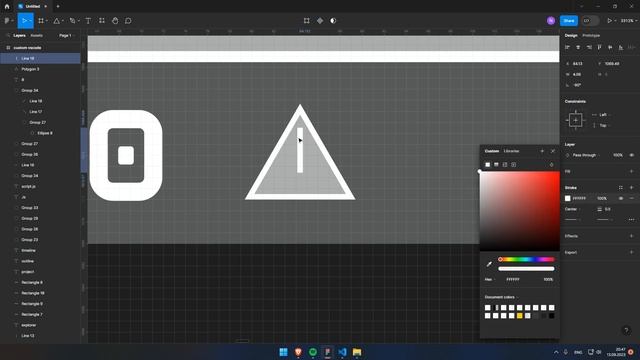
Task: Add a new fill with plus
Action: [631, 171]
